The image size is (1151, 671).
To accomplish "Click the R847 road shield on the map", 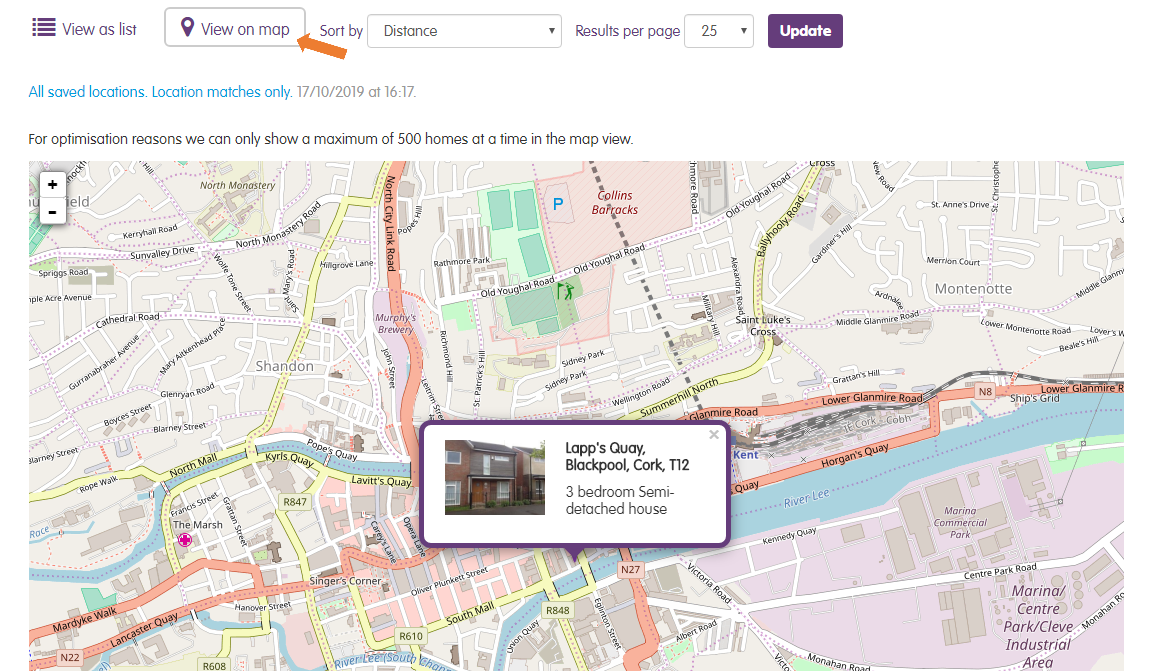I will 295,502.
